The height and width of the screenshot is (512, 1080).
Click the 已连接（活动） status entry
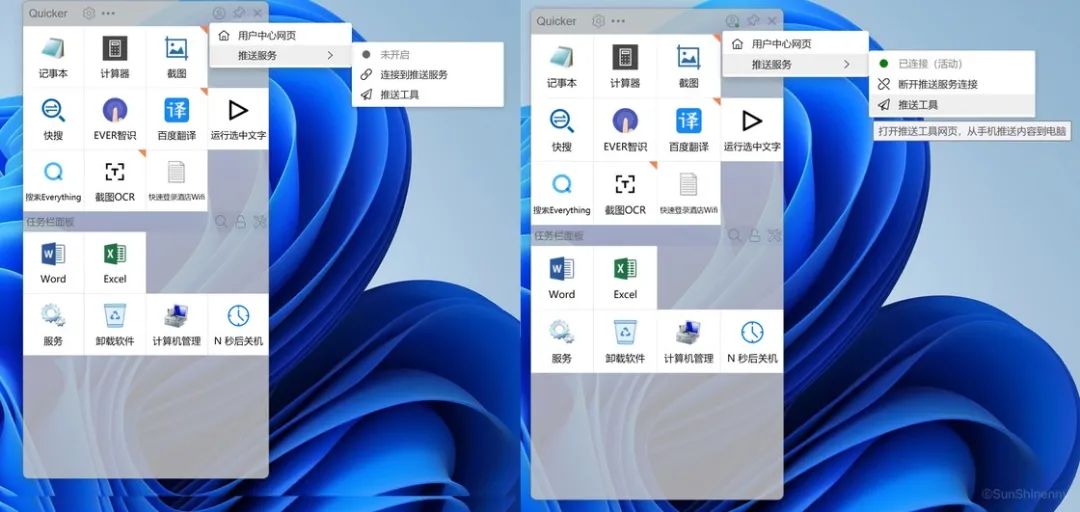(x=952, y=63)
